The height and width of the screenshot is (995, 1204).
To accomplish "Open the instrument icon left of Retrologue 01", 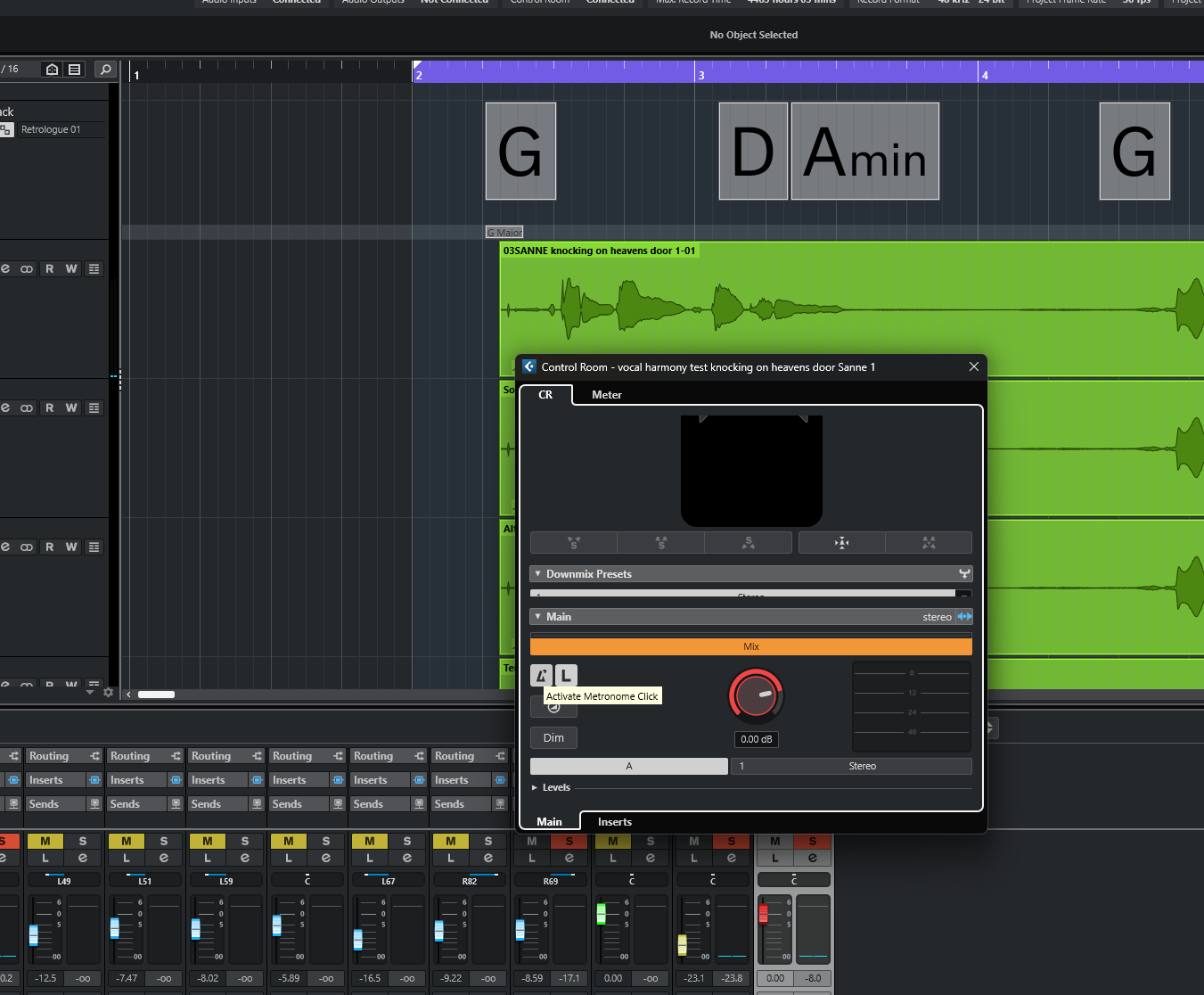I will point(6,130).
